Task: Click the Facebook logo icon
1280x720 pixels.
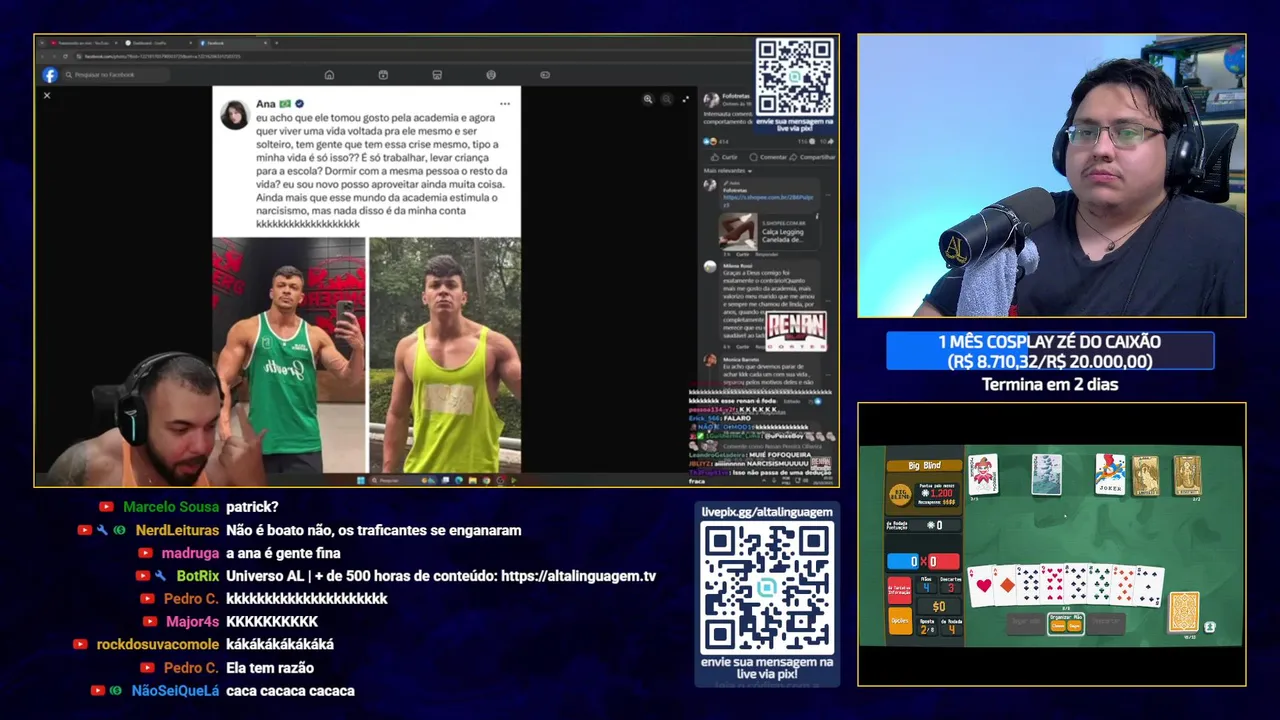Action: click(x=50, y=75)
